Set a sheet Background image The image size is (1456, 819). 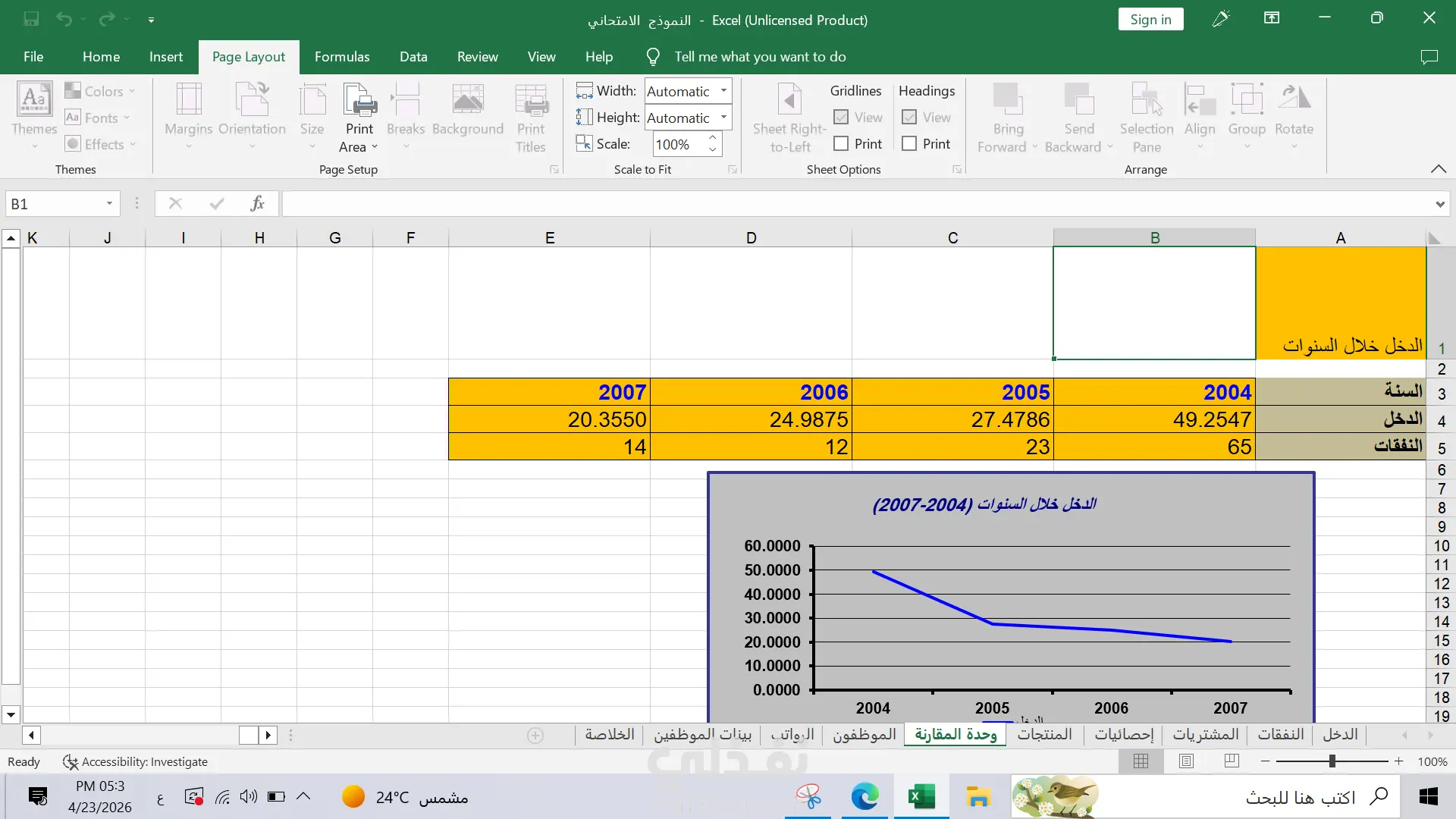pos(468,110)
